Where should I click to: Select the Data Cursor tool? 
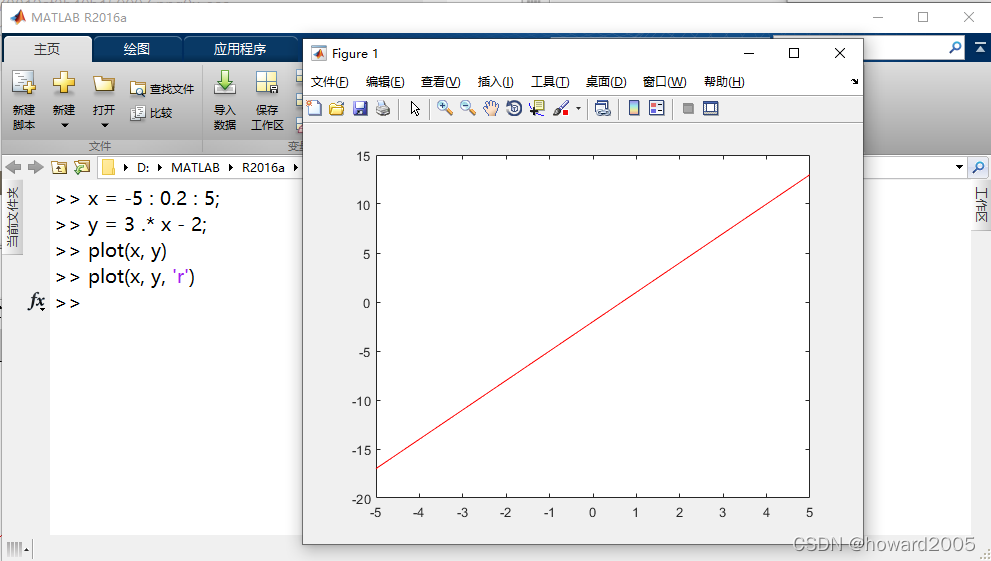coord(537,109)
